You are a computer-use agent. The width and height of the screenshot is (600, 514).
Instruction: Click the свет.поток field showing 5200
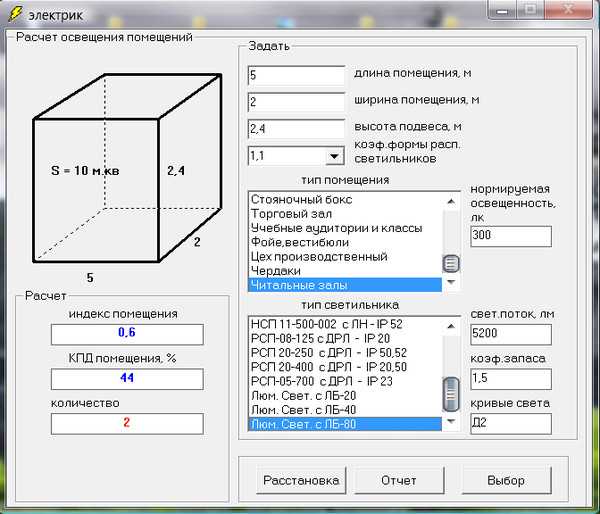pyautogui.click(x=511, y=334)
